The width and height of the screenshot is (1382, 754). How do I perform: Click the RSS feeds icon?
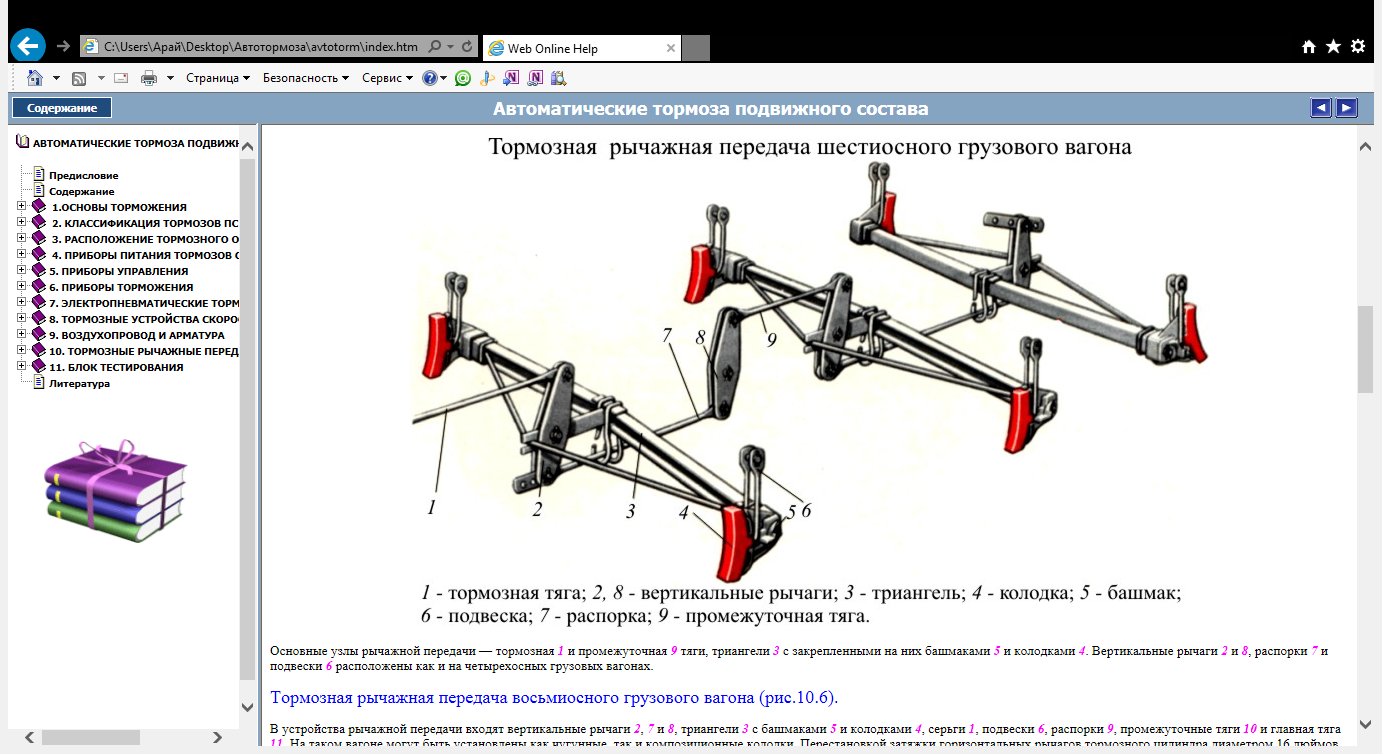79,78
